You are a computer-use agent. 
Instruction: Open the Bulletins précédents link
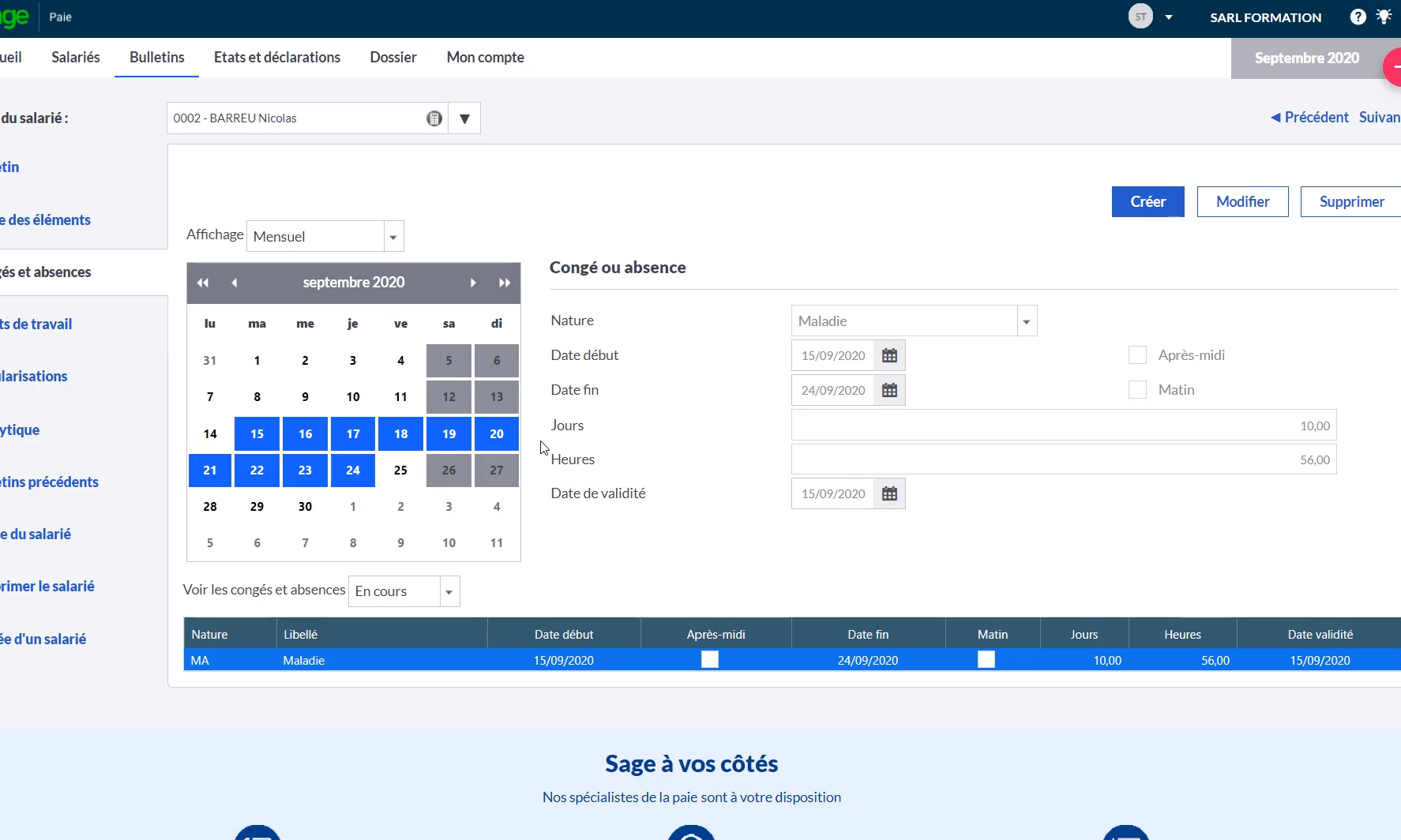pos(51,482)
